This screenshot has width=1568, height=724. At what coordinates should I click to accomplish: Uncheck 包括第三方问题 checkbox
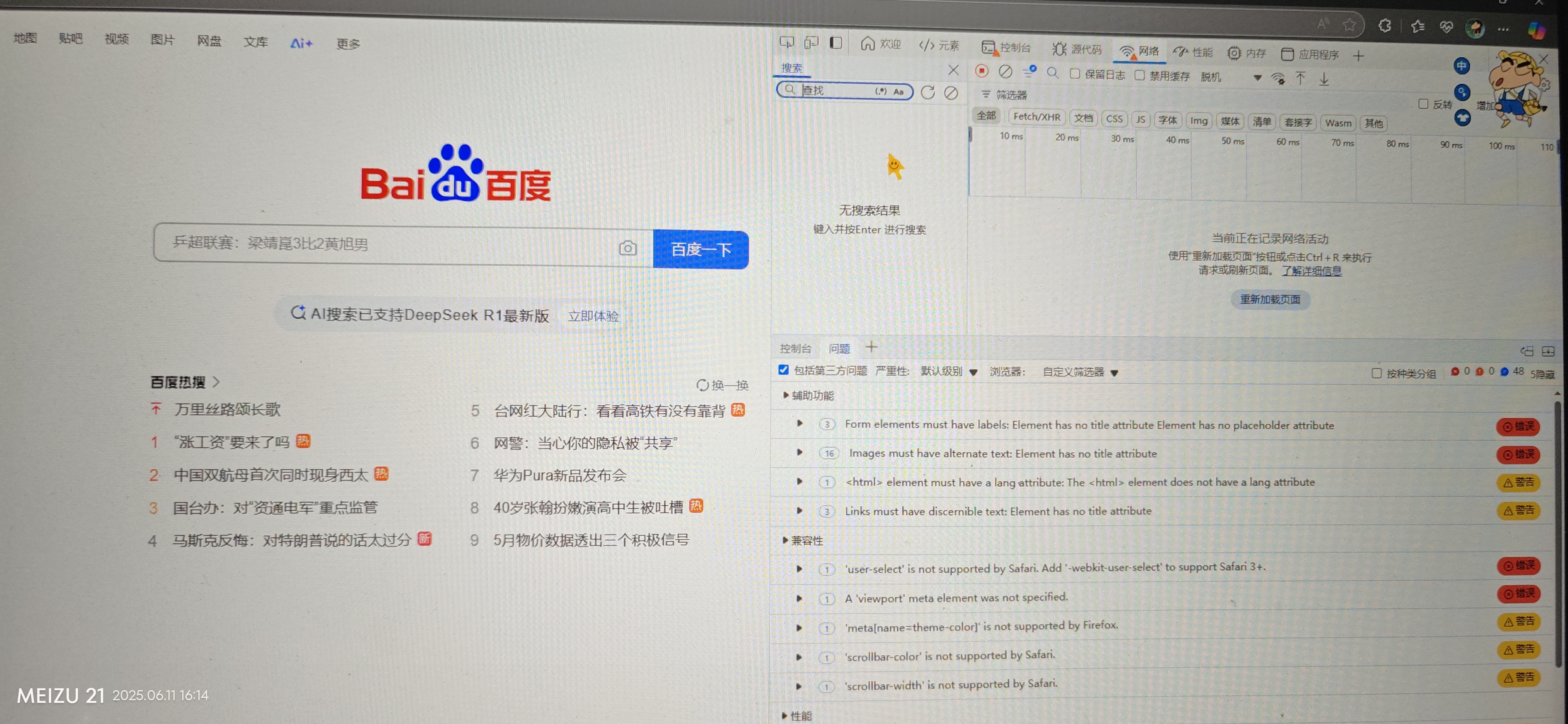(x=783, y=370)
